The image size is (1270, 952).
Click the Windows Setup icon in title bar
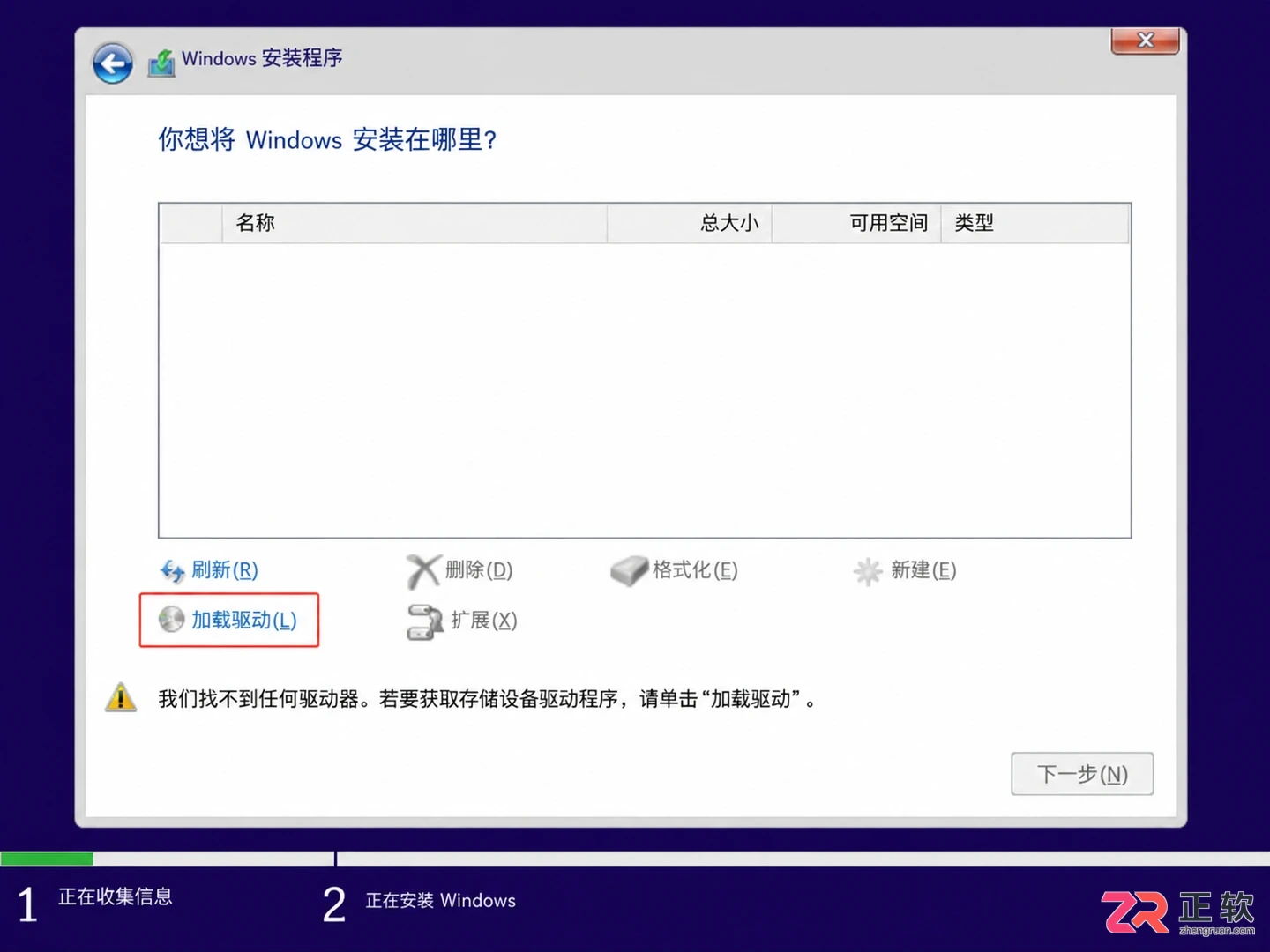tap(161, 62)
